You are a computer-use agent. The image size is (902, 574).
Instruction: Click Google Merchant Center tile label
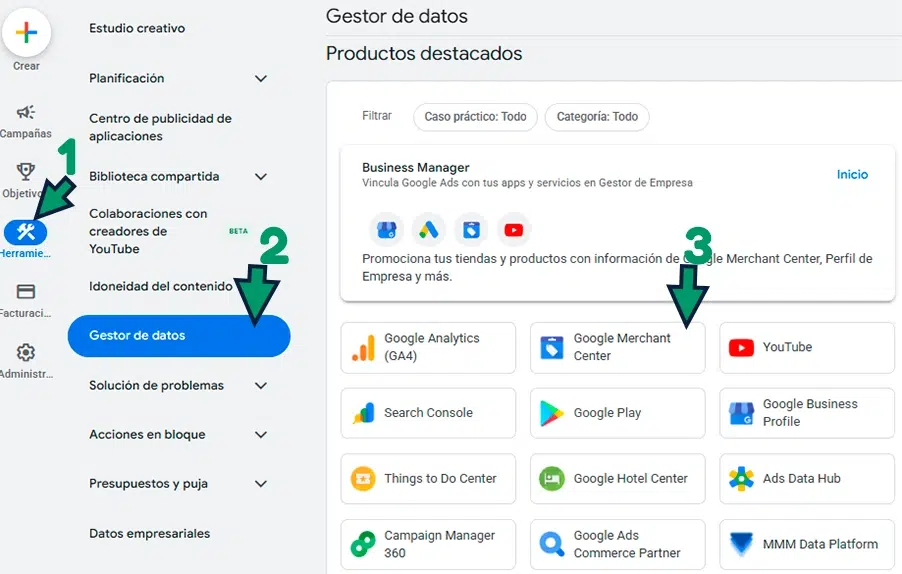coord(622,347)
